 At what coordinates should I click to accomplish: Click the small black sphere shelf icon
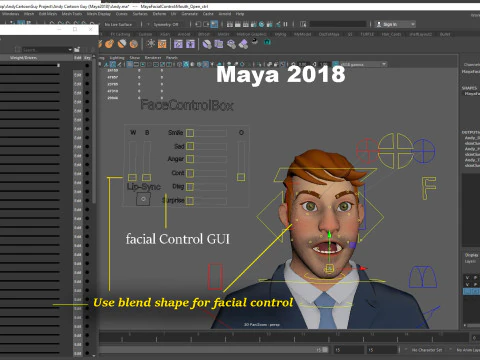tap(255, 41)
